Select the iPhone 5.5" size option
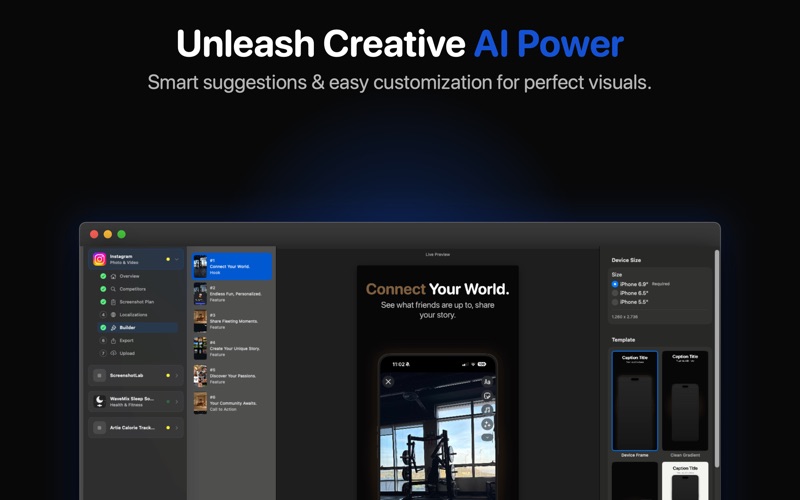800x500 pixels. (x=615, y=302)
